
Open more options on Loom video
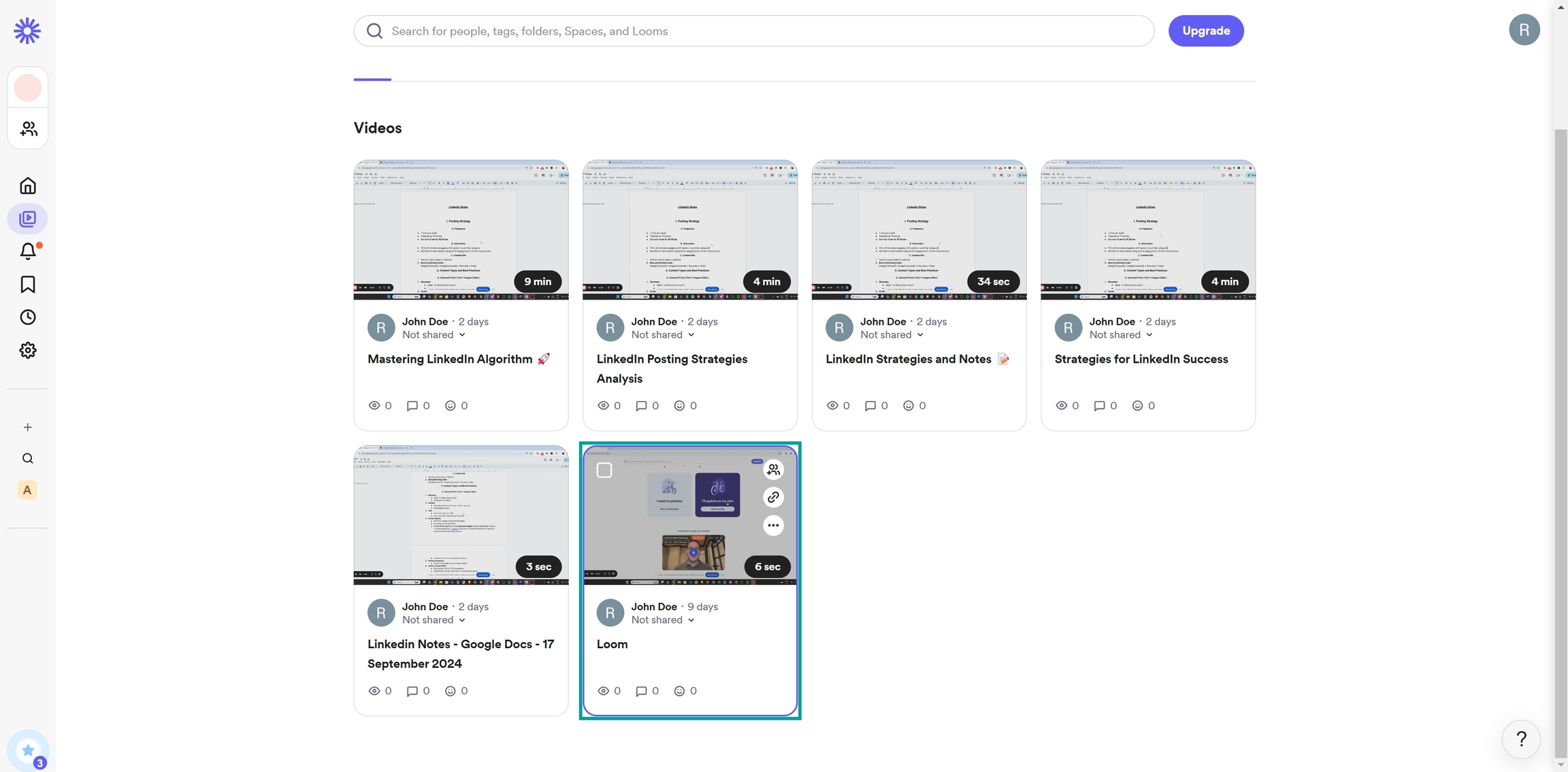773,526
